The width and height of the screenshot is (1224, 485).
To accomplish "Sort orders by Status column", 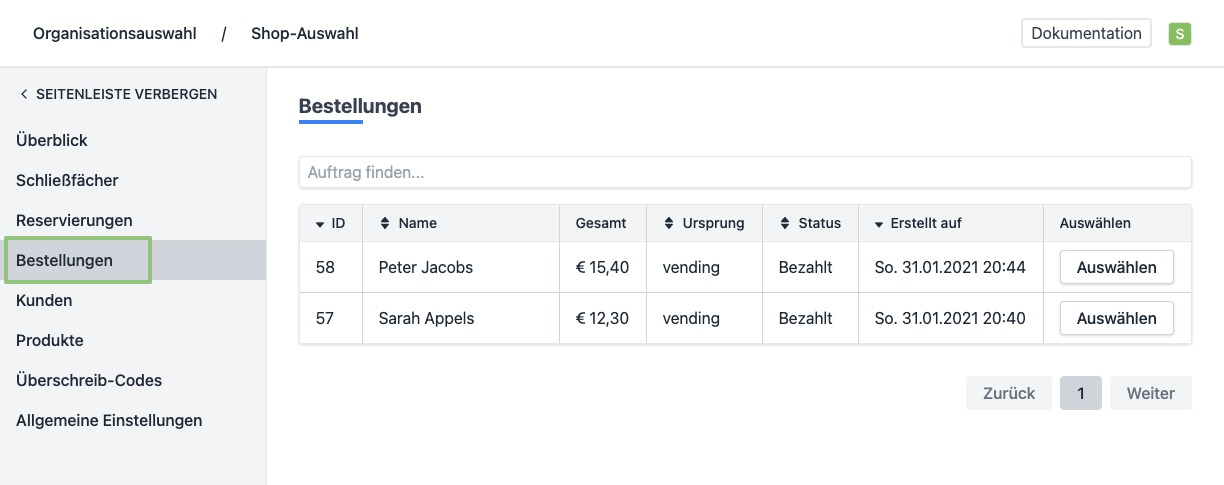I will point(785,224).
